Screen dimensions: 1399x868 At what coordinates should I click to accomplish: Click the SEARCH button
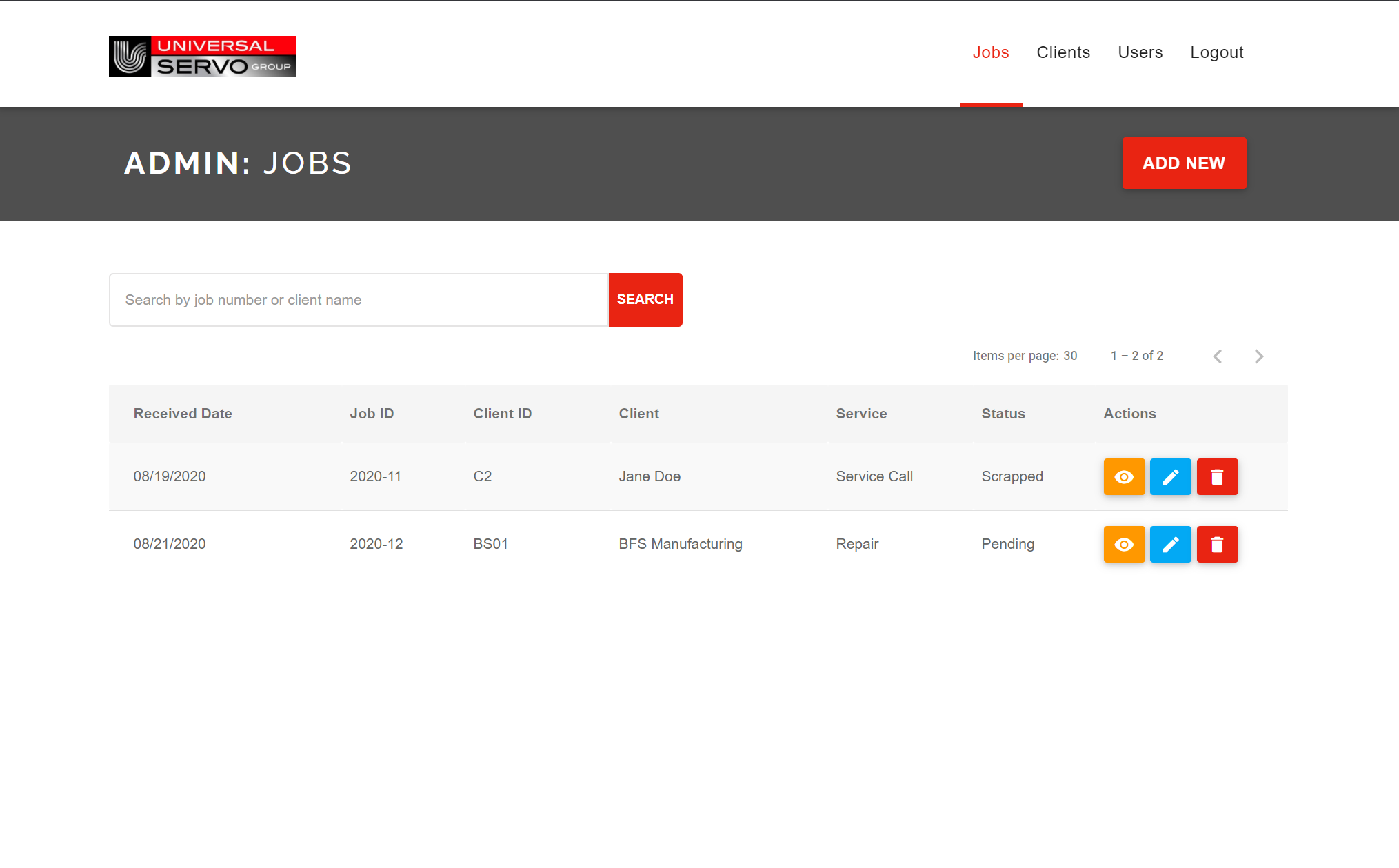pyautogui.click(x=645, y=299)
